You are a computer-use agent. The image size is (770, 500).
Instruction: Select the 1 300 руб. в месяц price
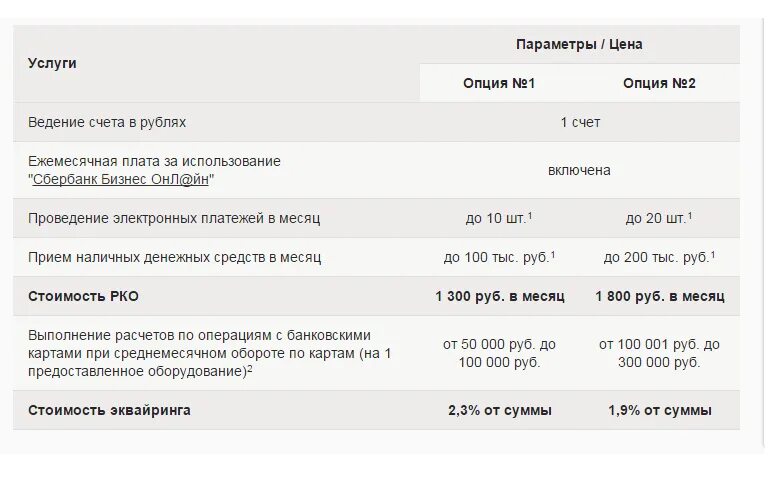coord(500,296)
